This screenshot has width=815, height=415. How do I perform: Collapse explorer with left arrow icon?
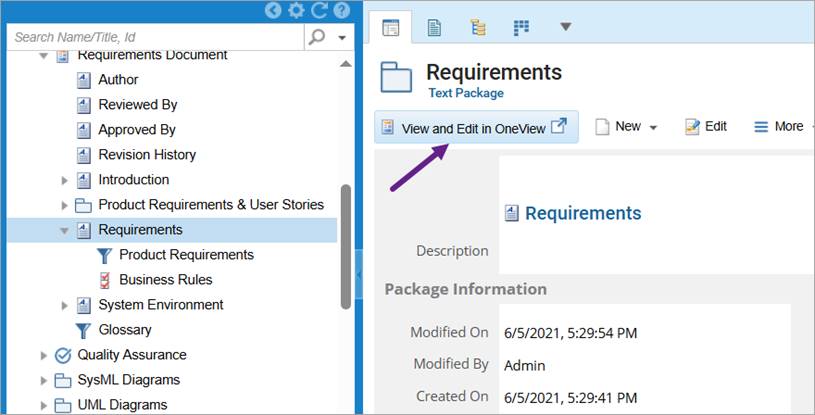click(273, 11)
